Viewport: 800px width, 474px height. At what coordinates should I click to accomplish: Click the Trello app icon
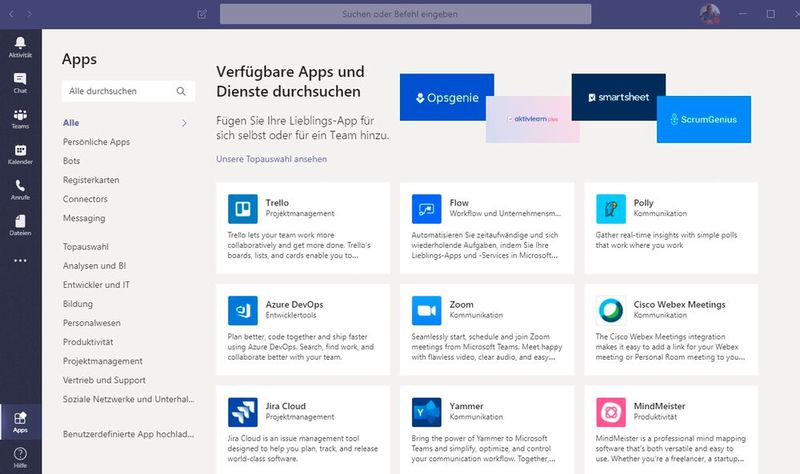tap(243, 208)
